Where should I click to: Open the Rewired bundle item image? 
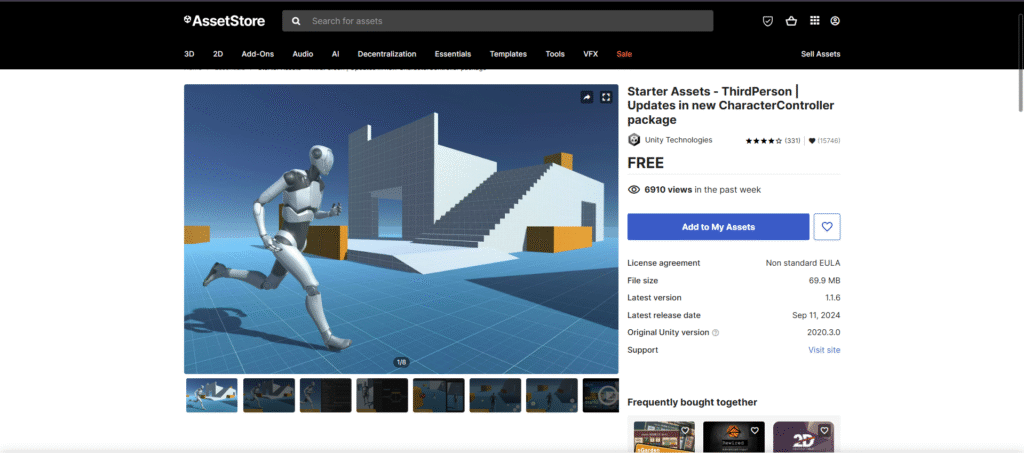tap(734, 437)
